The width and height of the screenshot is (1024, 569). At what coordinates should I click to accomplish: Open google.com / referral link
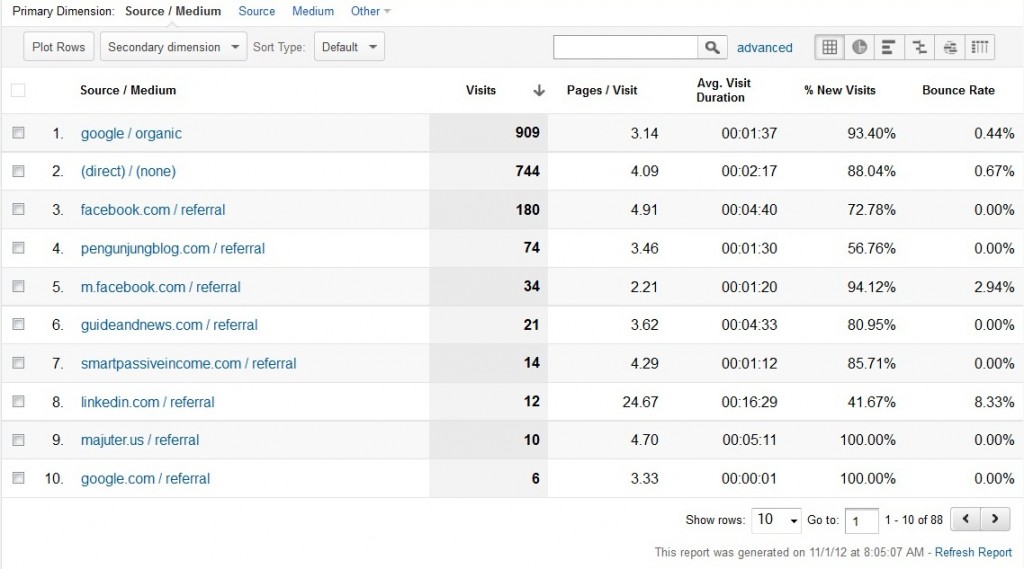tap(146, 478)
